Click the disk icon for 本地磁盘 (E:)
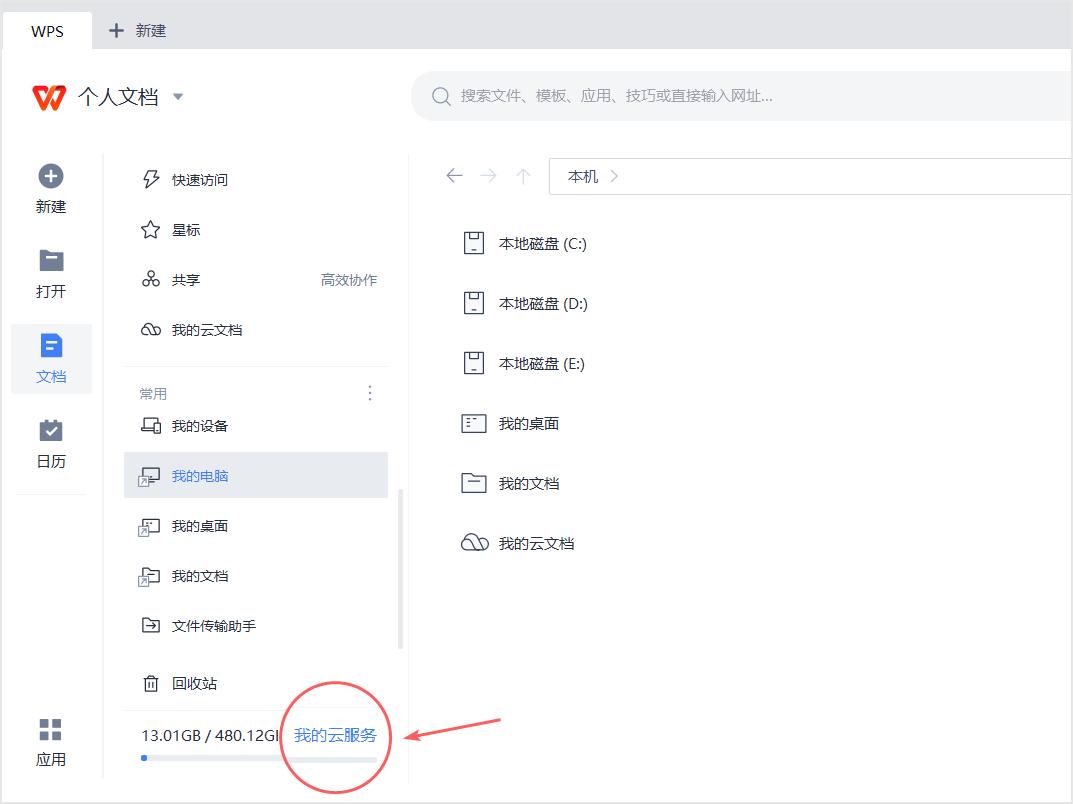1073x804 pixels. tap(474, 363)
